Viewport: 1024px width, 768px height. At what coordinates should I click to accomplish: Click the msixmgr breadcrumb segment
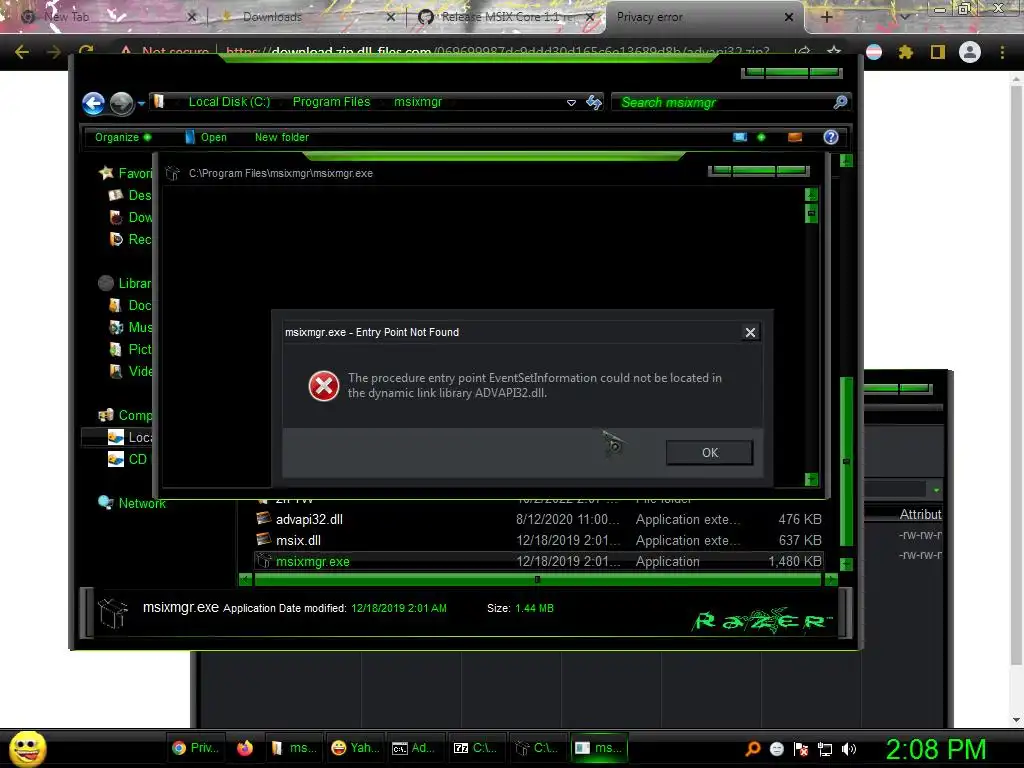coord(418,102)
